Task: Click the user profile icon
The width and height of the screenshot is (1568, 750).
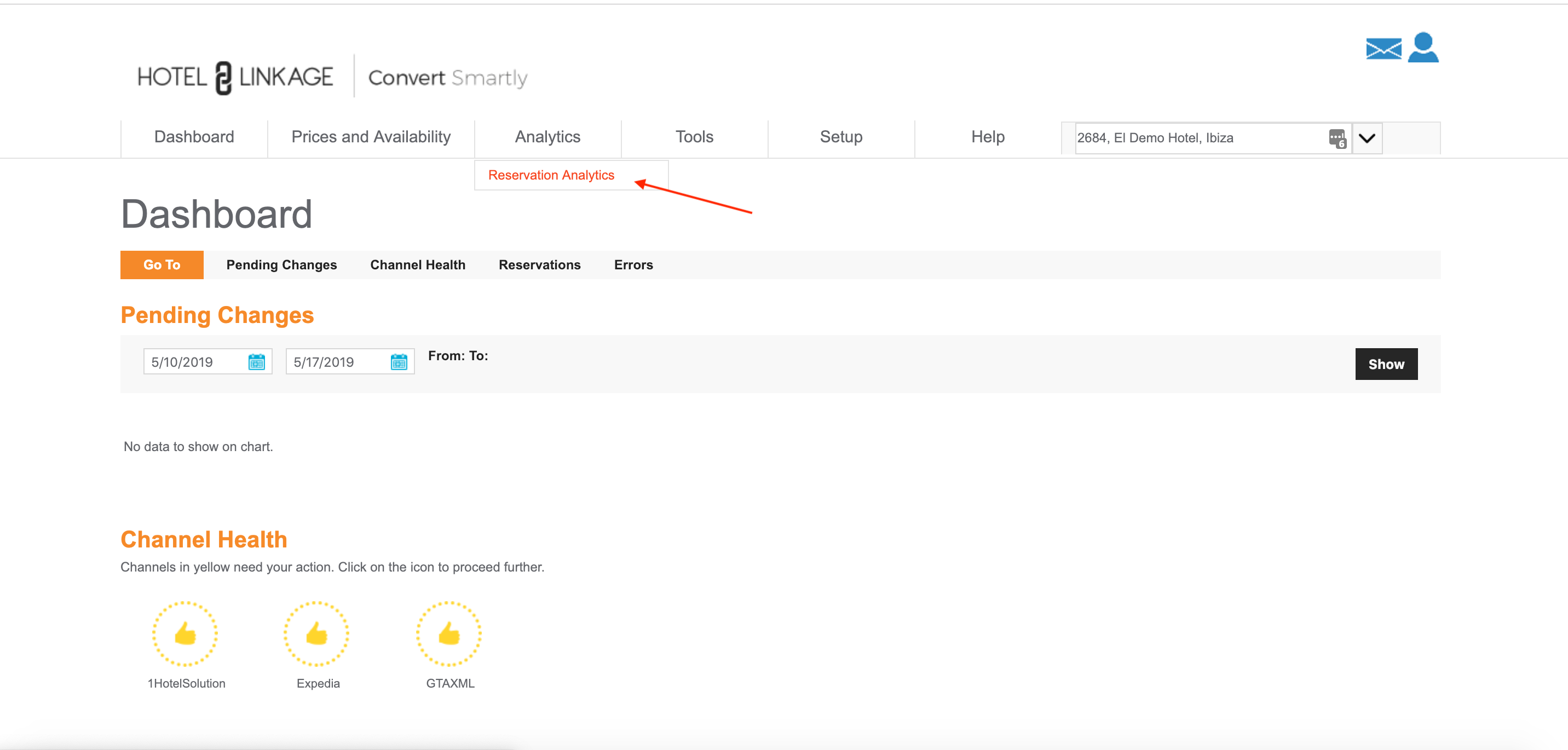Action: (x=1423, y=48)
